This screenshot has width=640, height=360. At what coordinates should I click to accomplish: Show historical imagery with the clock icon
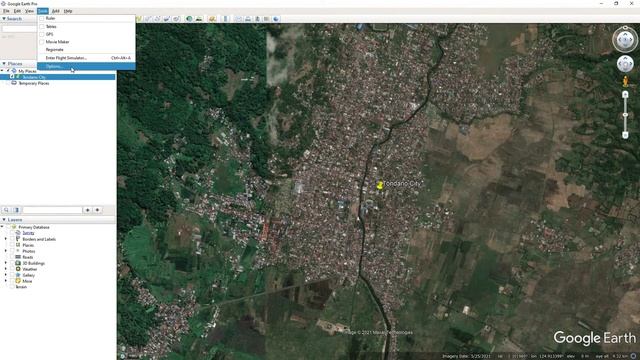(189, 19)
